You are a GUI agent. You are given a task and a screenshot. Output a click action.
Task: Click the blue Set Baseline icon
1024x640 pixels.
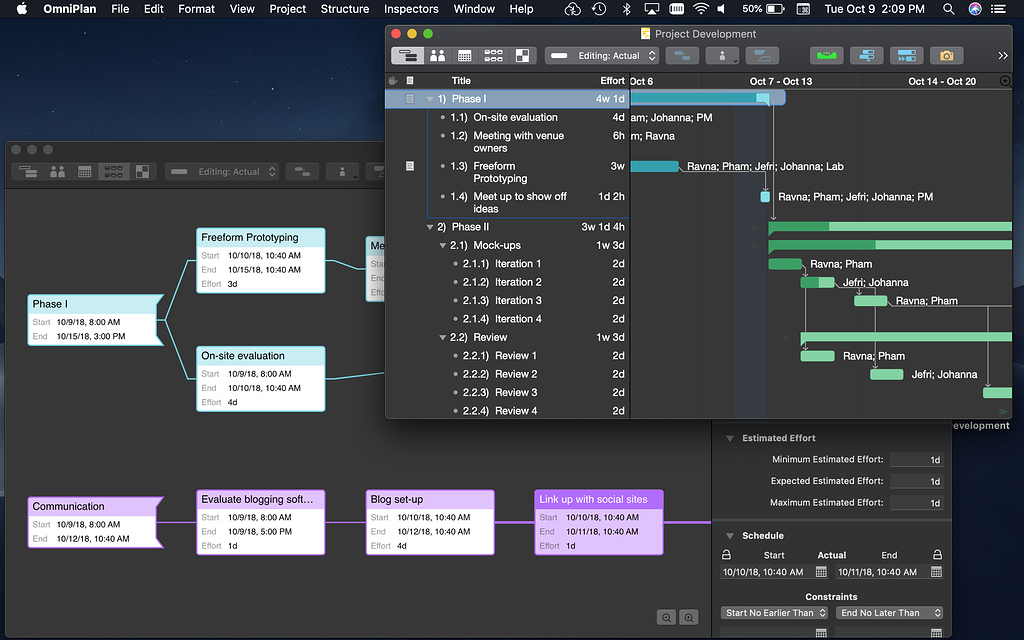(867, 56)
